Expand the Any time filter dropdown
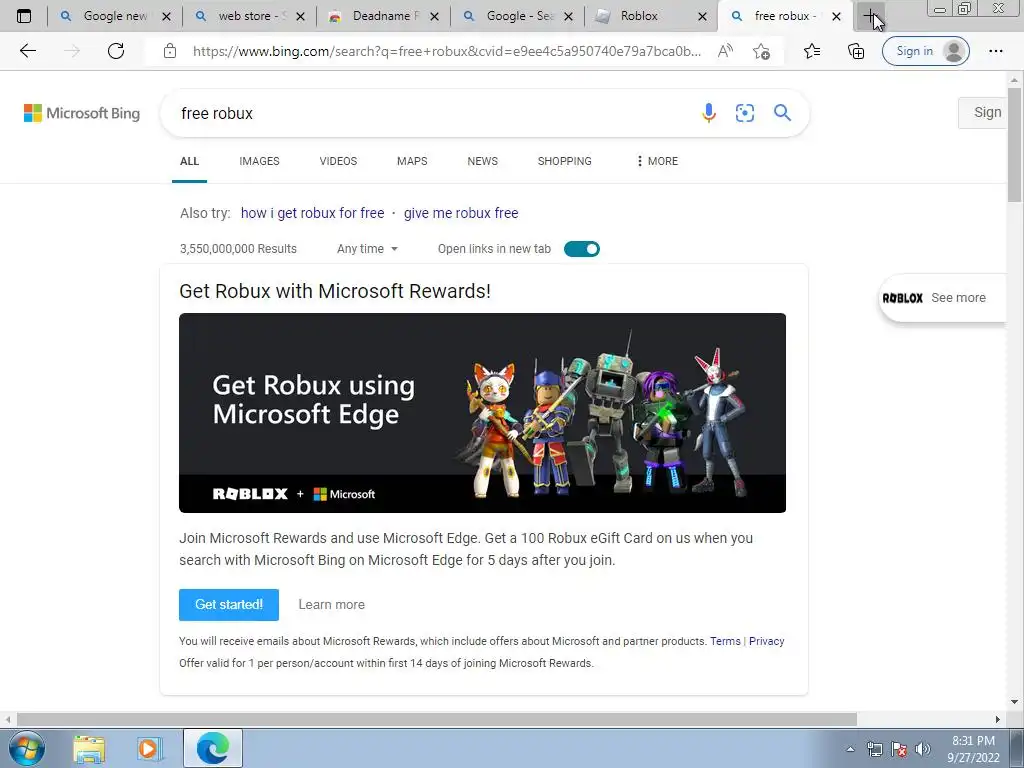 click(x=367, y=249)
